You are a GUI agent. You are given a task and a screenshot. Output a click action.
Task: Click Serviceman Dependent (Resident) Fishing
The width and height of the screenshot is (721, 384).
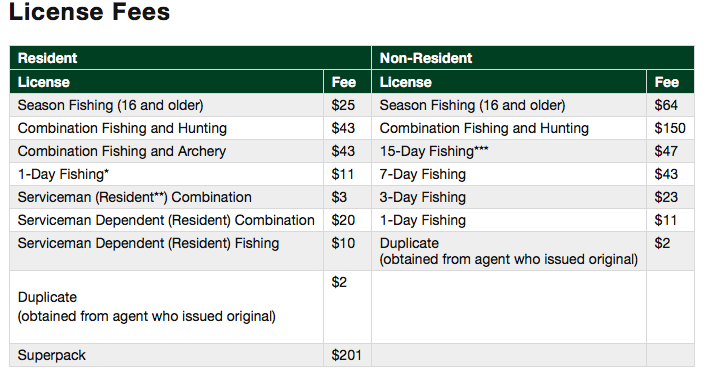pyautogui.click(x=149, y=243)
